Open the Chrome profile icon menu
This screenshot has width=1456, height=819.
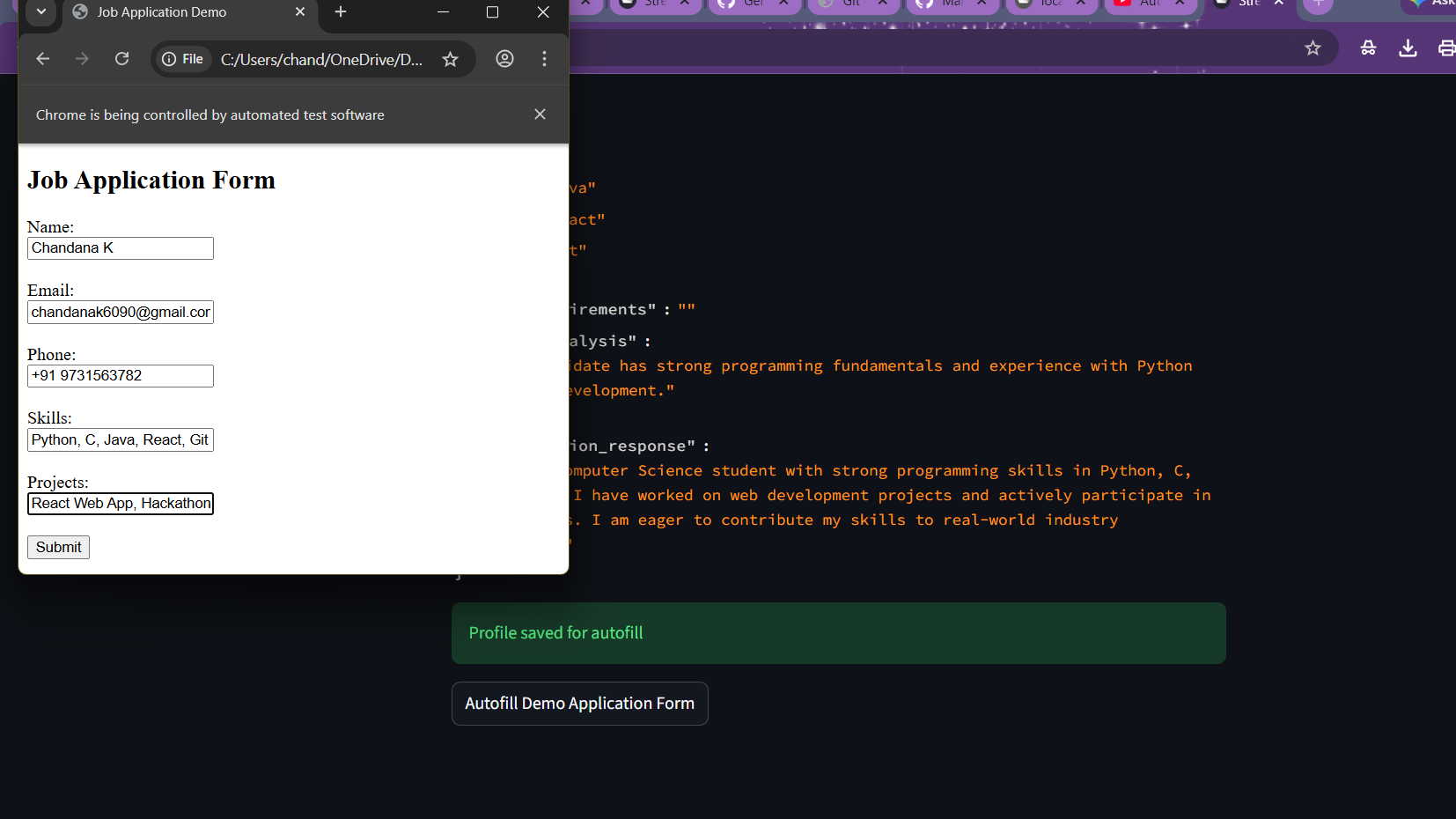pos(504,59)
